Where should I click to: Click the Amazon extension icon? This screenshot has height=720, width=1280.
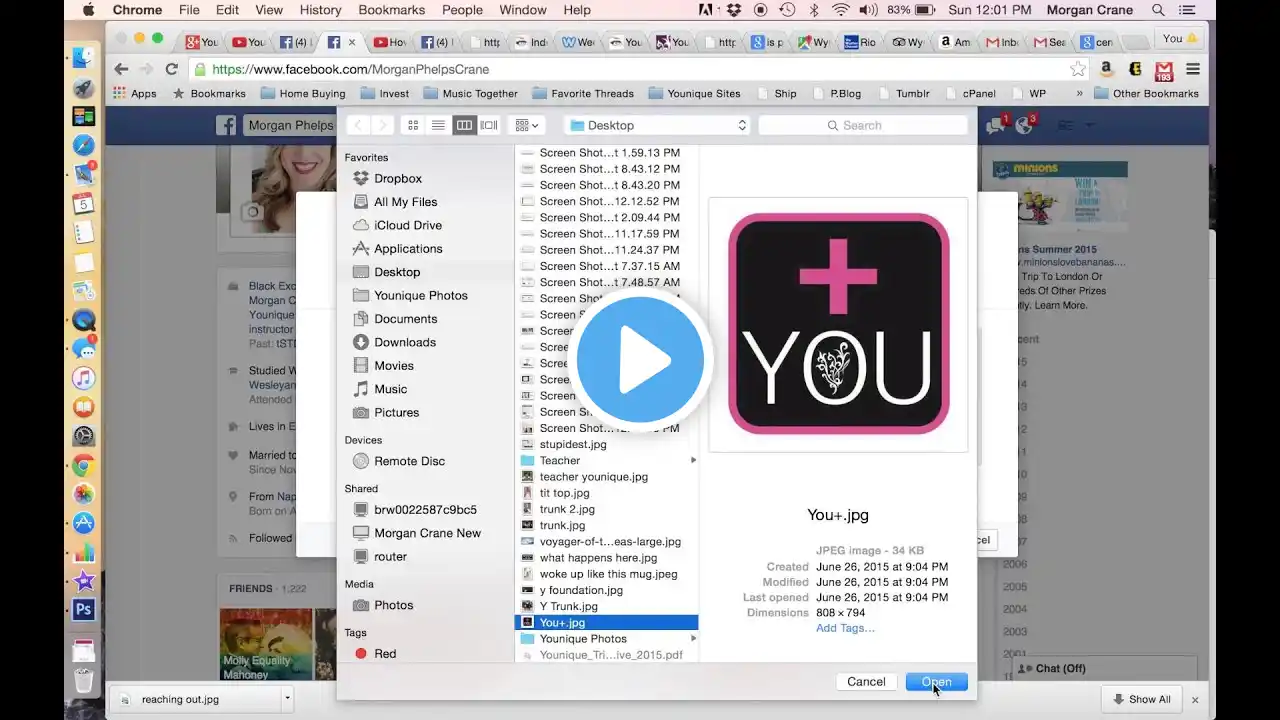pyautogui.click(x=1107, y=69)
